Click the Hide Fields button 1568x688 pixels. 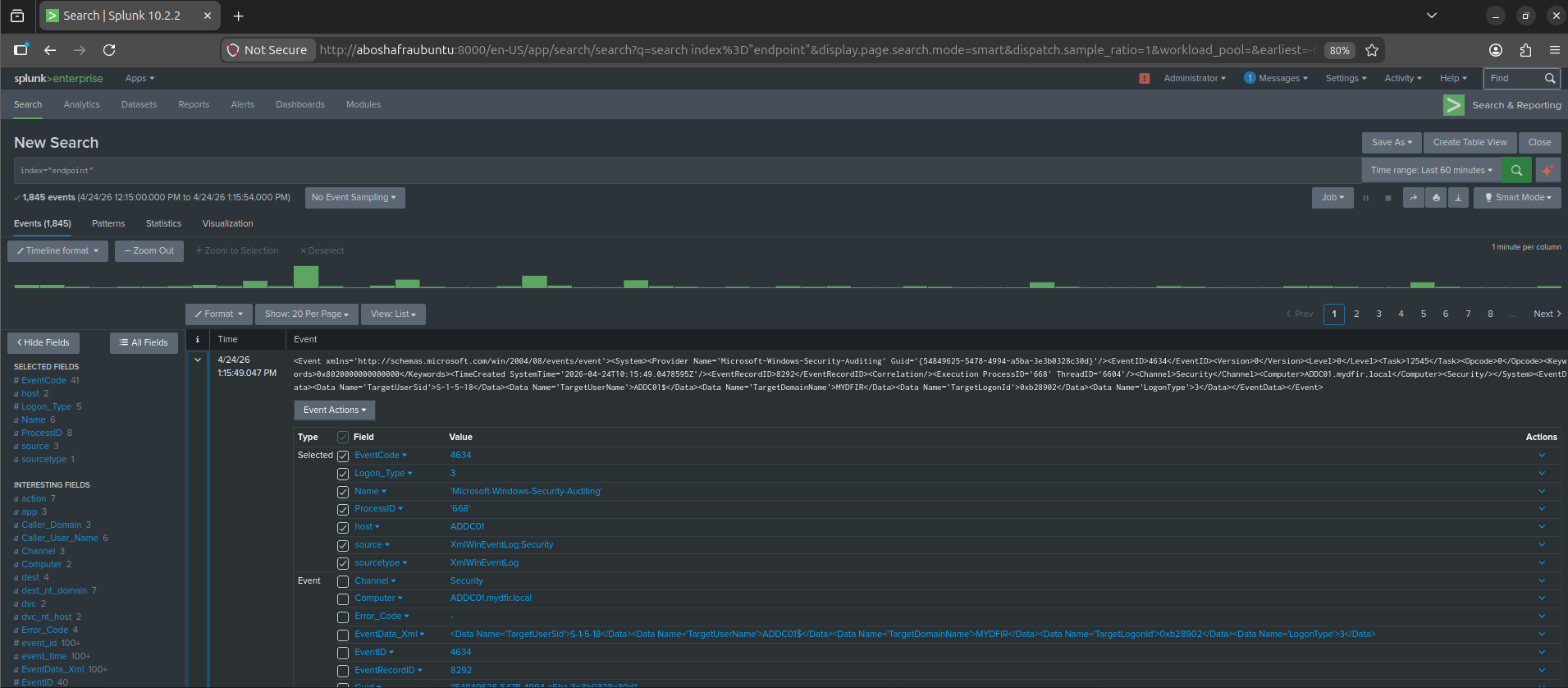pyautogui.click(x=43, y=342)
